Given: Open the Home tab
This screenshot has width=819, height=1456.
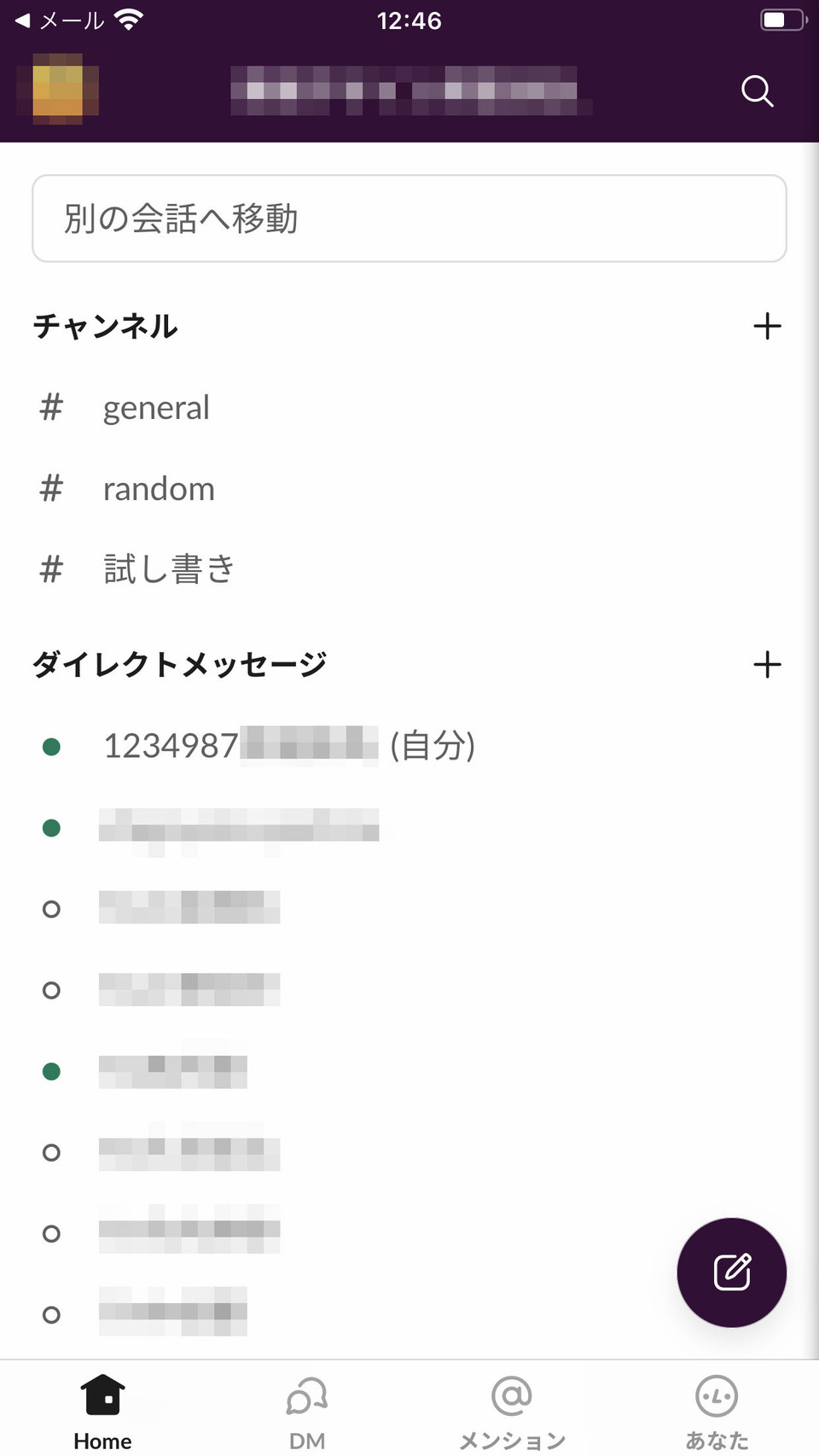Looking at the screenshot, I should (102, 1411).
